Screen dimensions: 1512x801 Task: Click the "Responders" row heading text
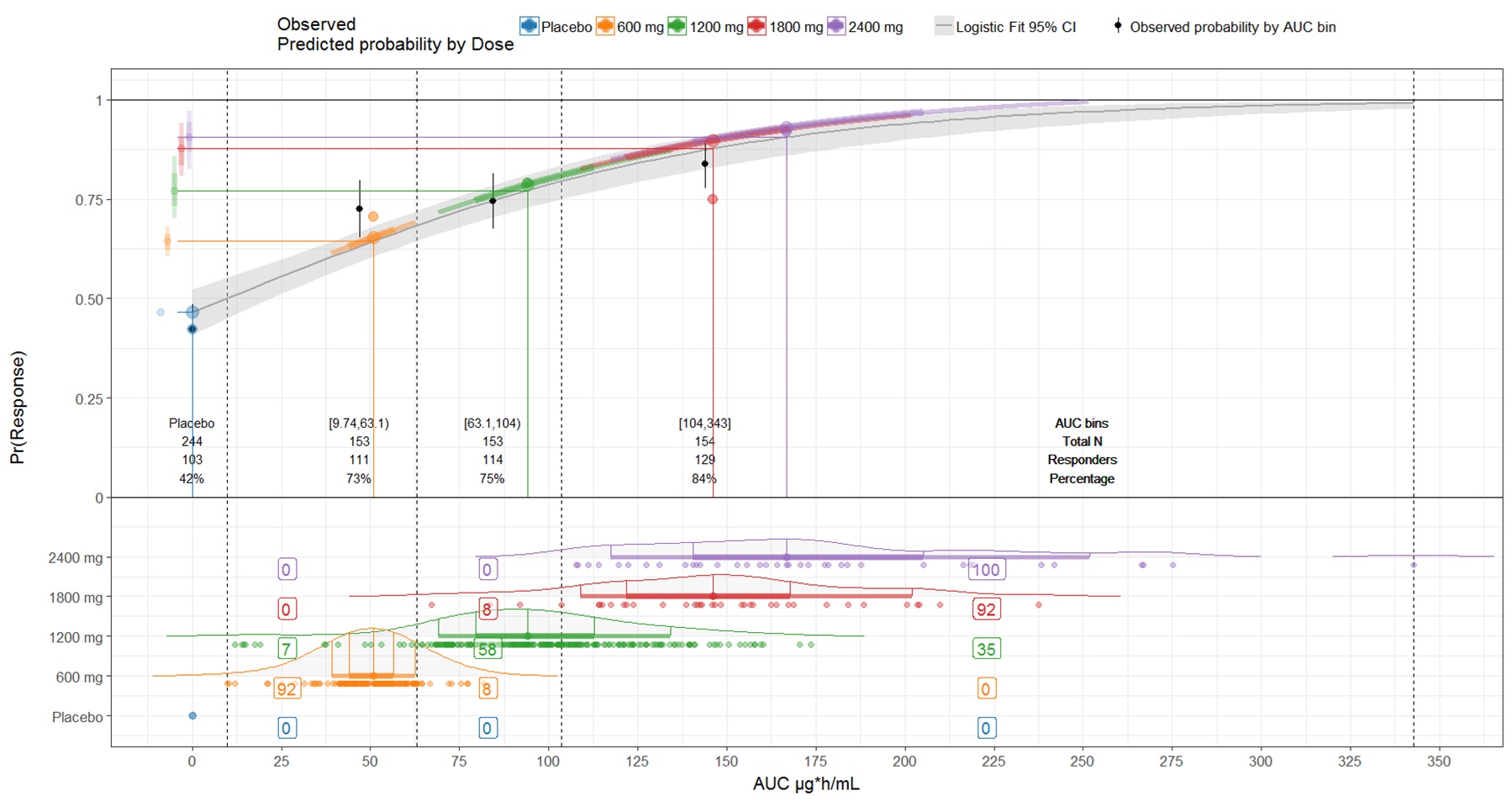point(1082,460)
